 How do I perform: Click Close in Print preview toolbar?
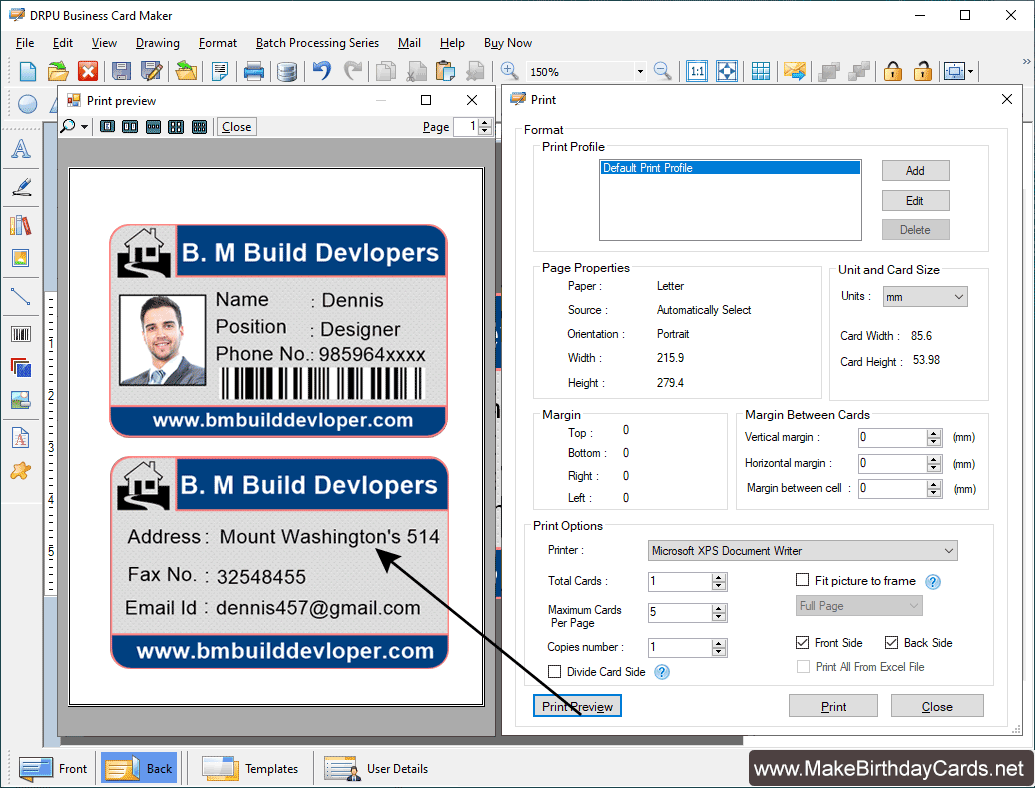pos(236,127)
